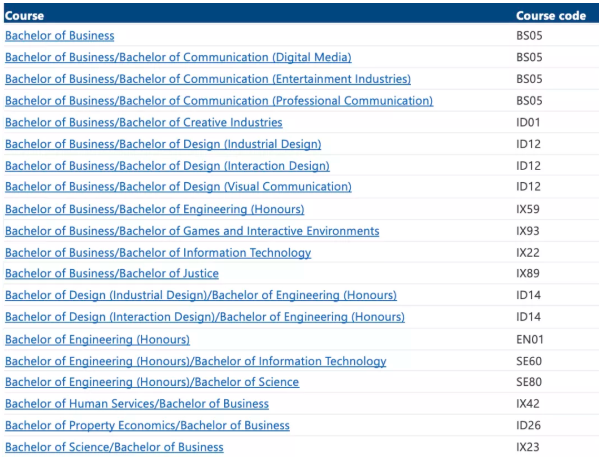Screen dimensions: 599x461
Task: Open Business/Design (Interaction Design) link
Action: click(x=167, y=166)
